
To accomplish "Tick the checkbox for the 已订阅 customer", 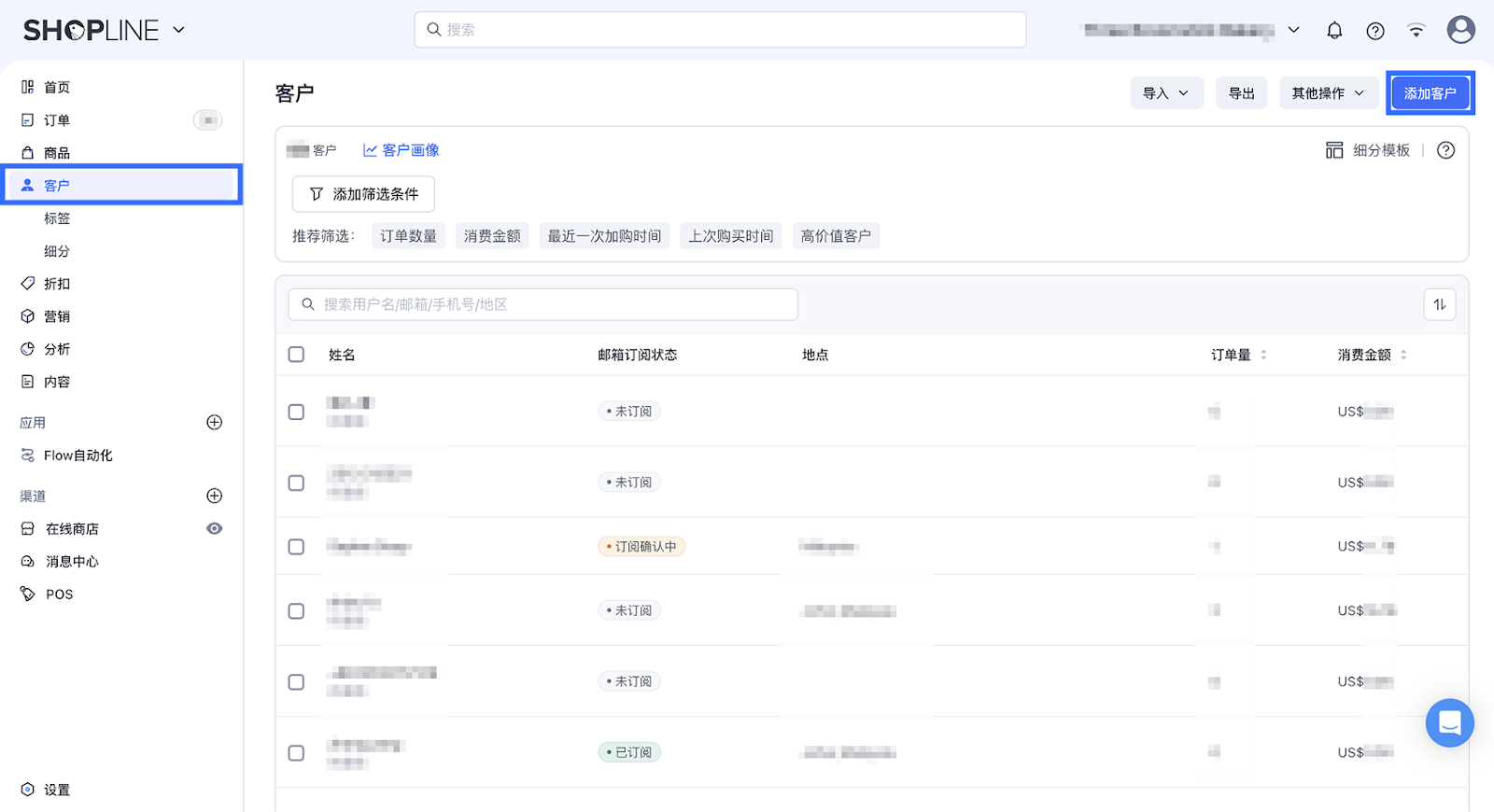I will pyautogui.click(x=296, y=752).
